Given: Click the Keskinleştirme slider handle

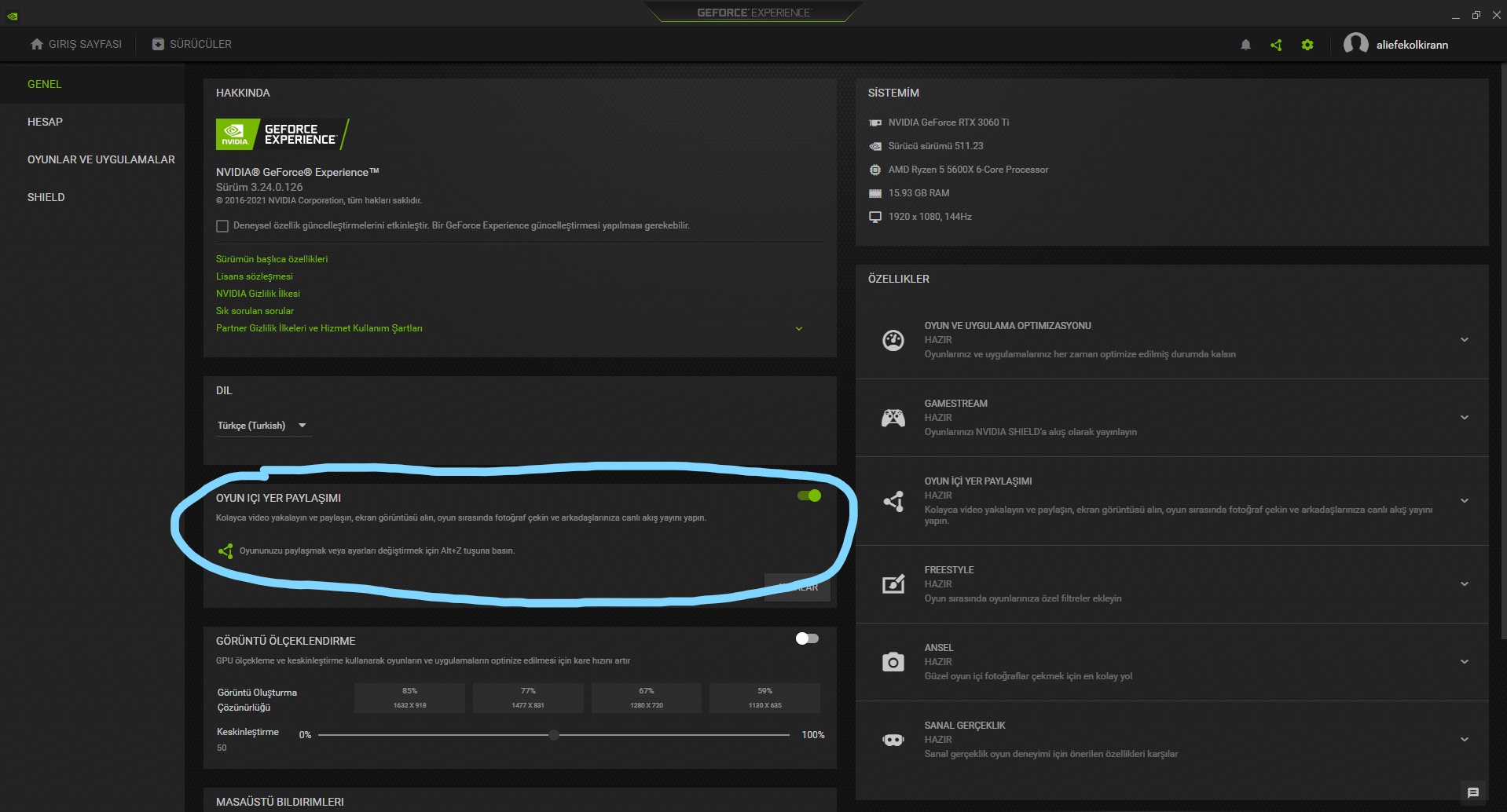Looking at the screenshot, I should (554, 735).
